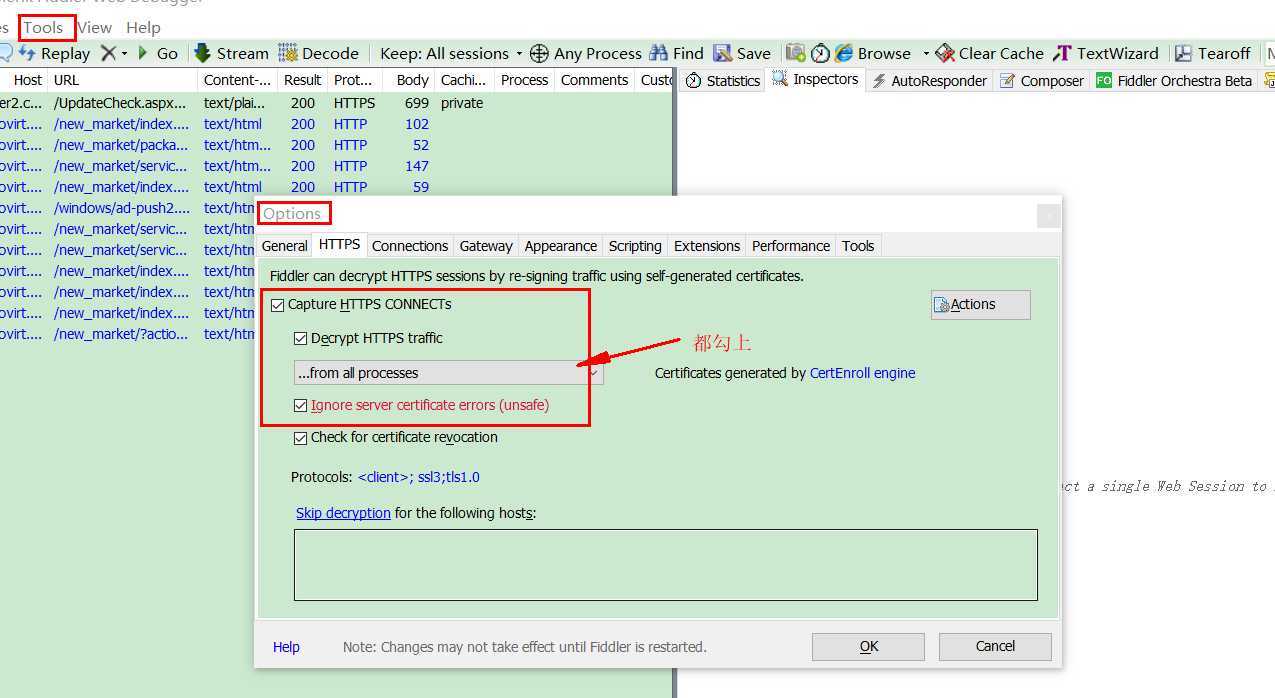Click the Go resume button
Viewport: 1275px width, 698px height.
tap(157, 53)
